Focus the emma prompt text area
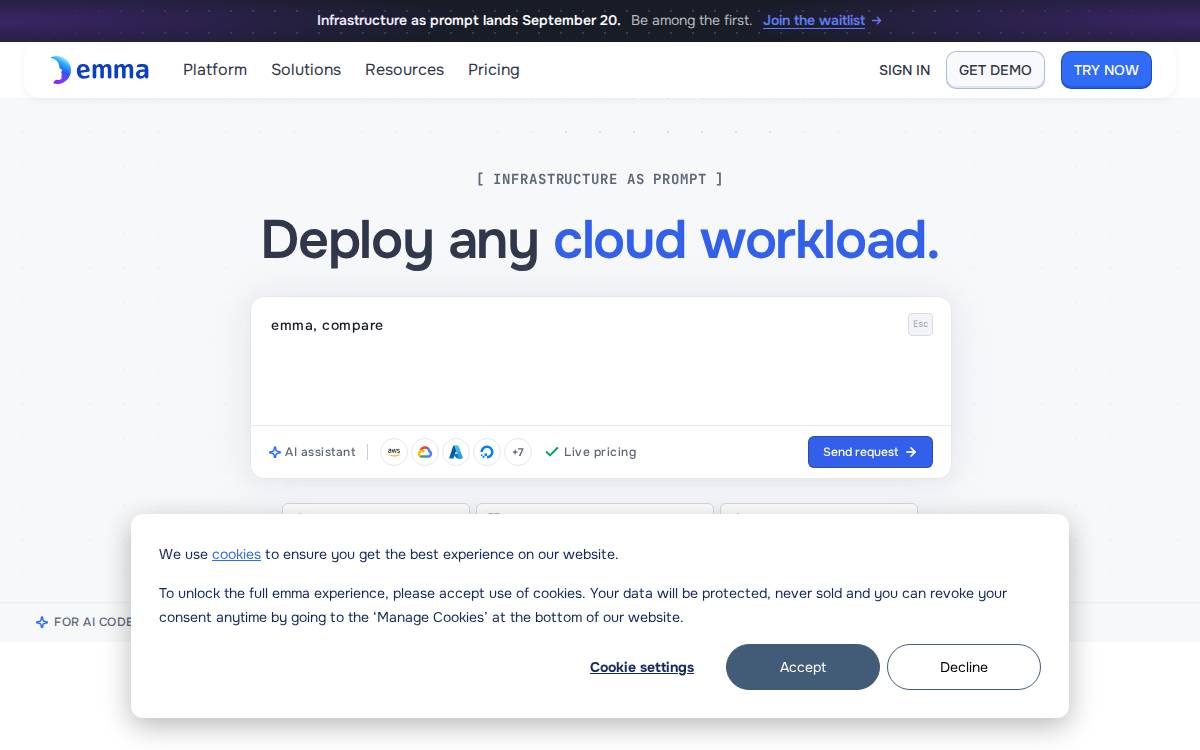The image size is (1200, 750). (x=600, y=362)
